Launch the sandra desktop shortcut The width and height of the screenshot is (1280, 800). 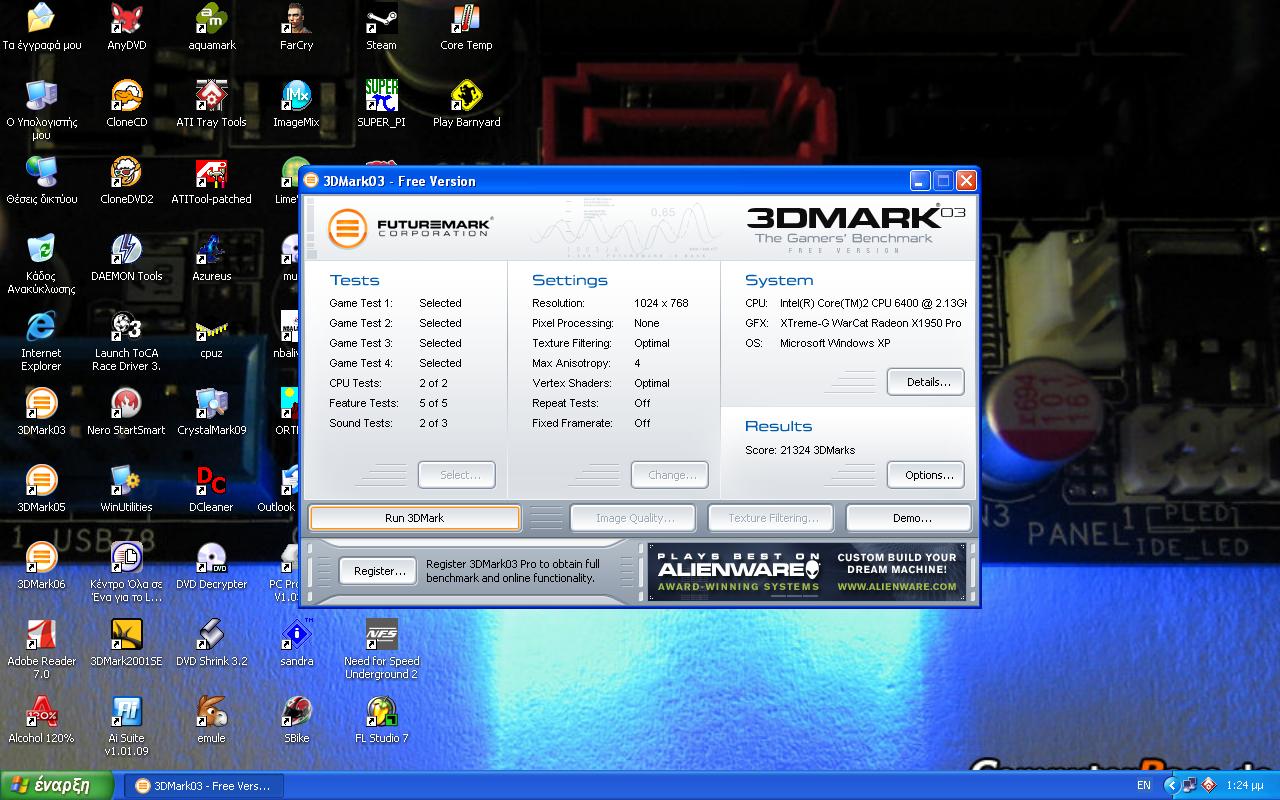coord(296,643)
